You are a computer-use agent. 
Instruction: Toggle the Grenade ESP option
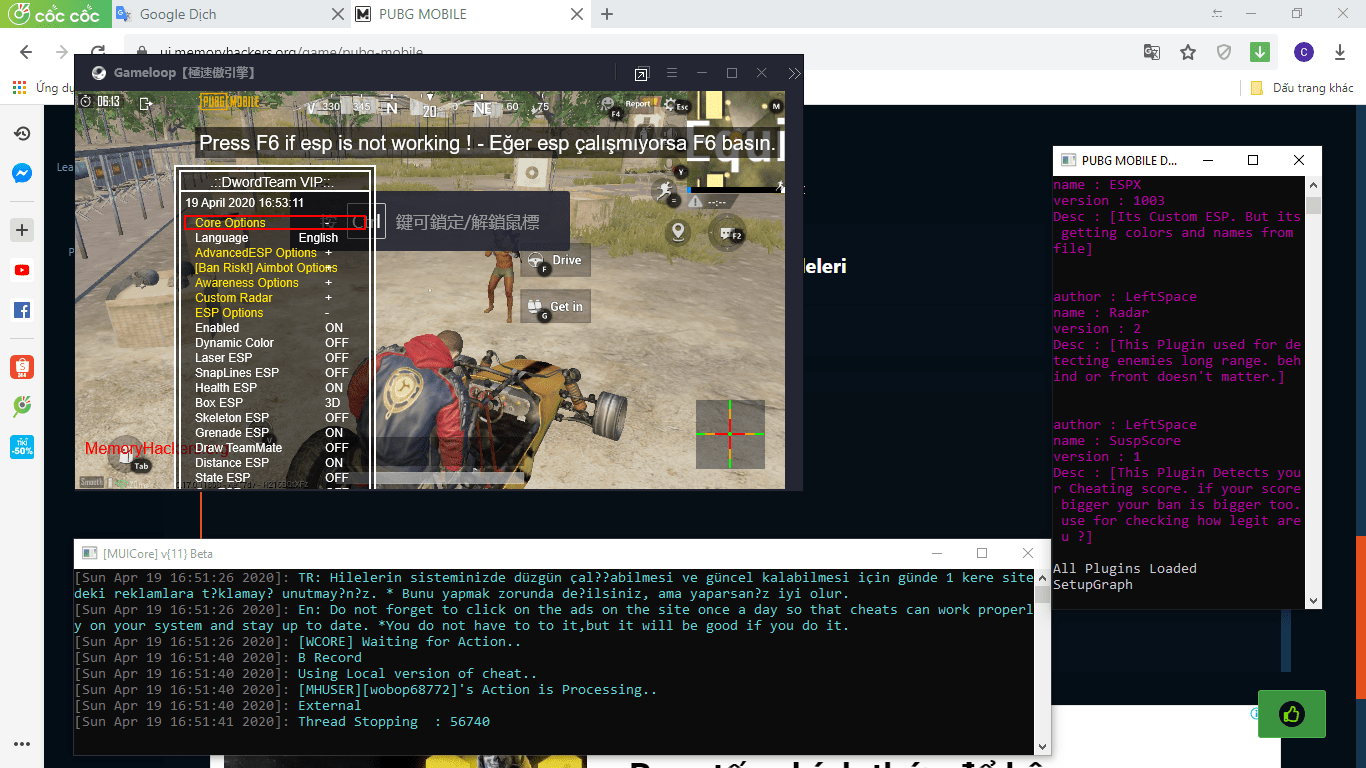(270, 433)
